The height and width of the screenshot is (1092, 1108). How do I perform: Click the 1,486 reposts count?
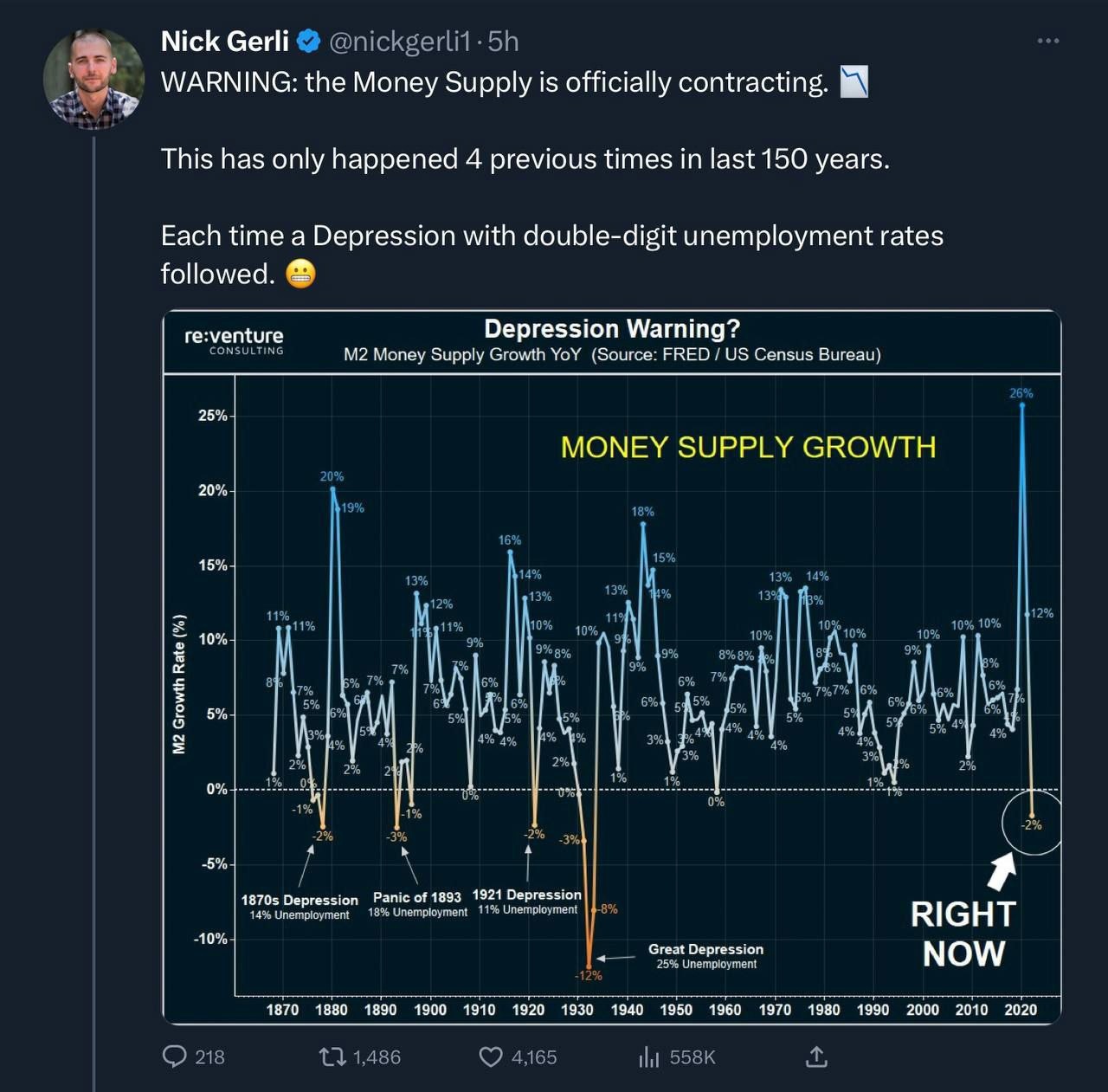(377, 1056)
